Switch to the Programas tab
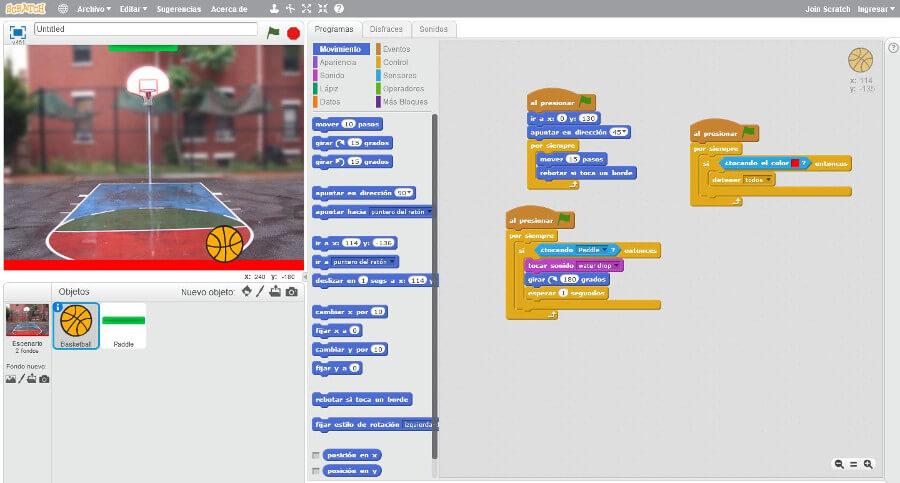The width and height of the screenshot is (900, 483). (334, 29)
